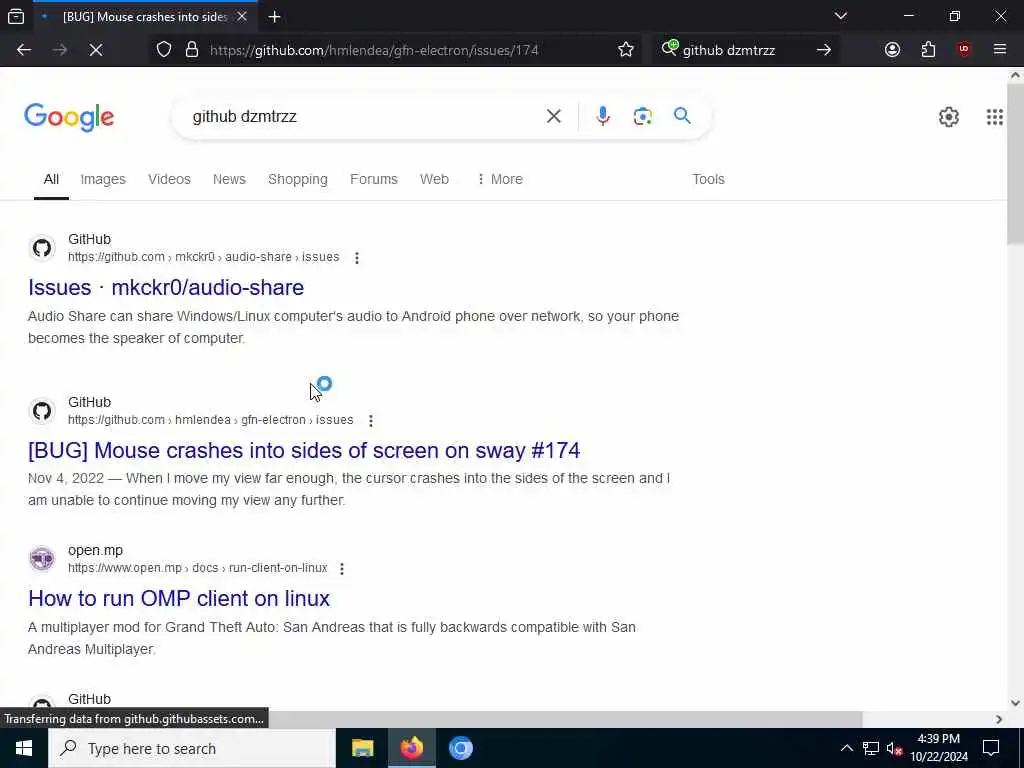Viewport: 1024px width, 768px height.
Task: Click the browser search box 'github dzmtrzz'
Action: tap(729, 50)
